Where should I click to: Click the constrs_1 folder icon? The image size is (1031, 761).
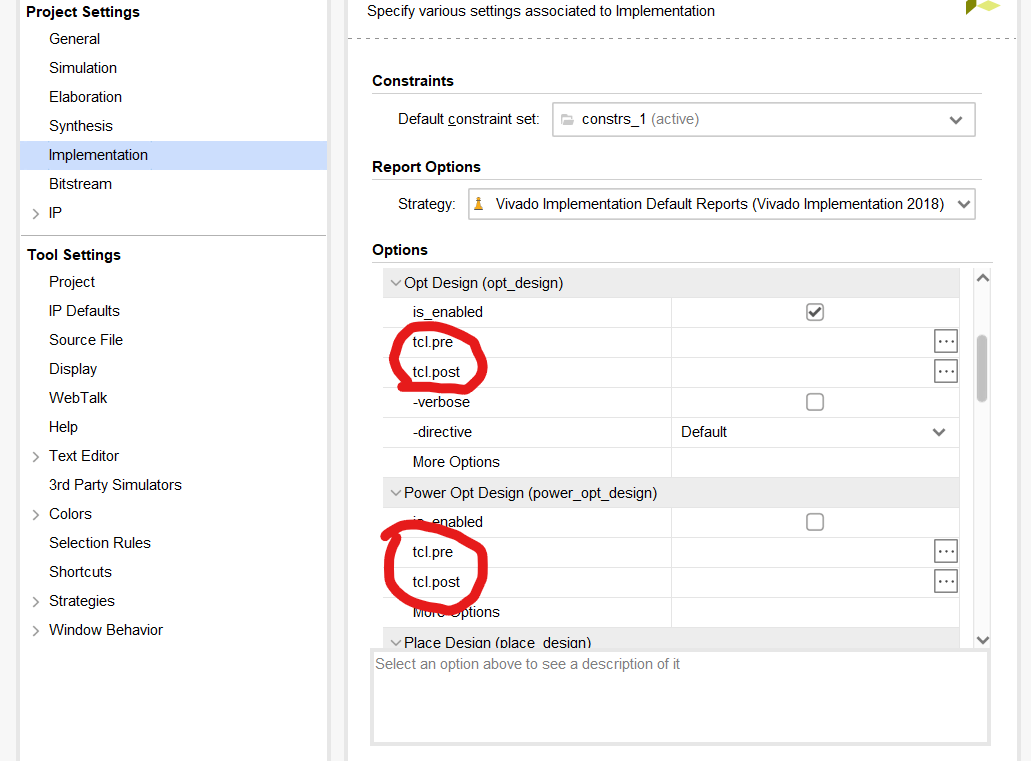[x=567, y=120]
